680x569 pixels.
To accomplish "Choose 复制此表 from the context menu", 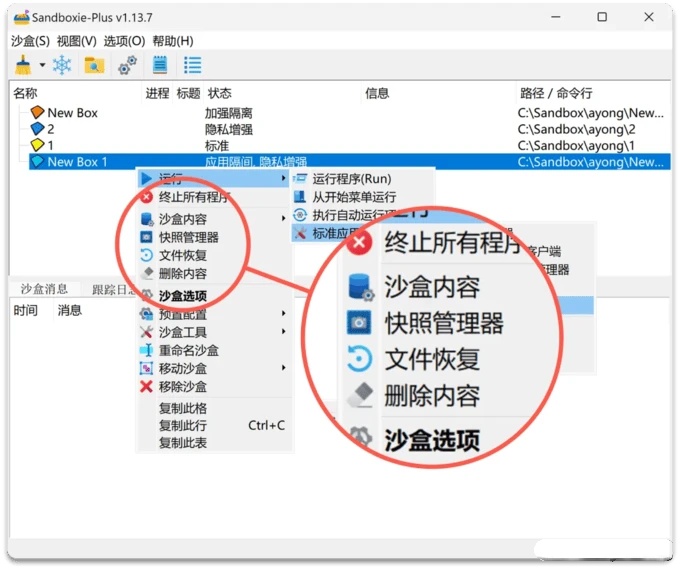I will tap(183, 443).
